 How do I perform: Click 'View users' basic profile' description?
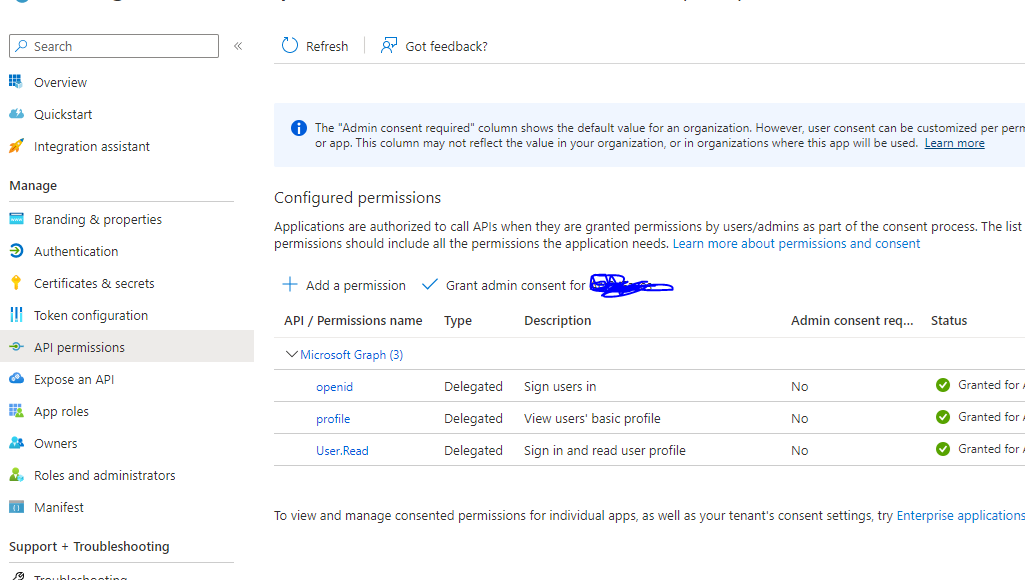pos(592,418)
